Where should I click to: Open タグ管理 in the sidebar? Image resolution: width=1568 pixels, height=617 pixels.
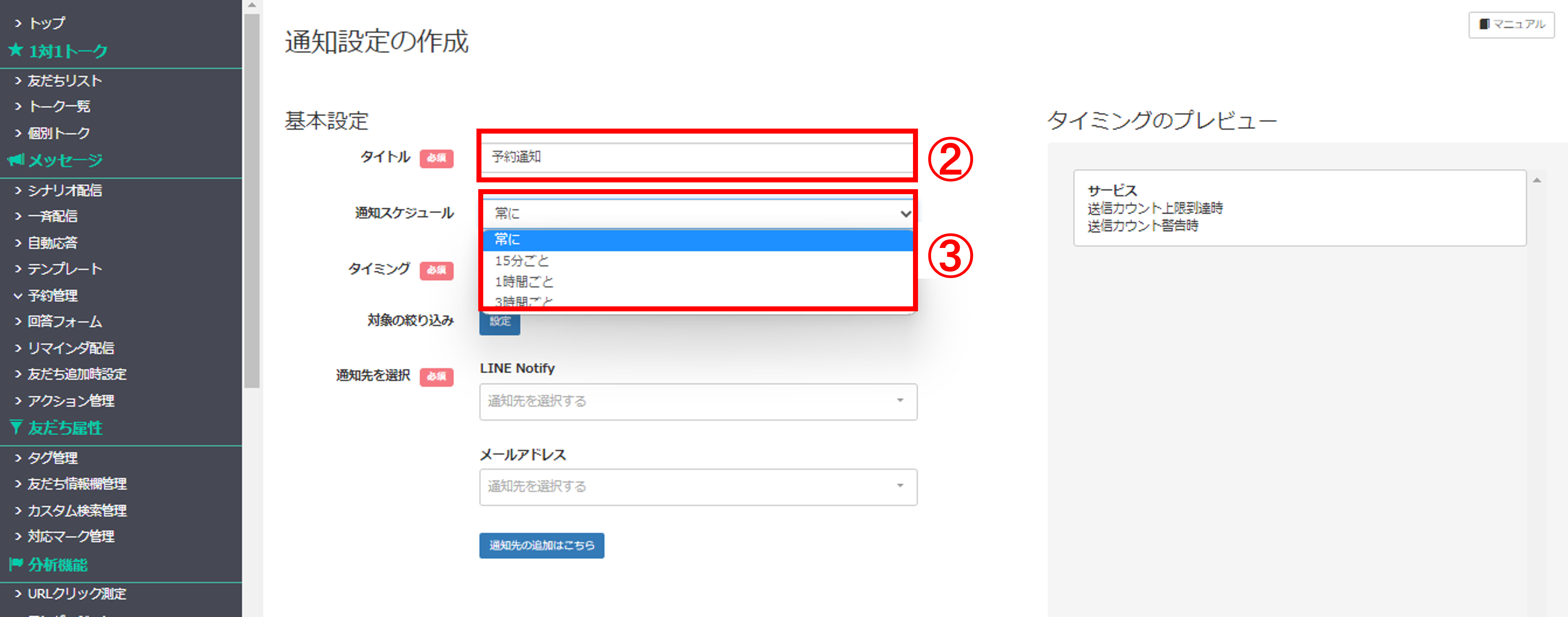[x=52, y=457]
